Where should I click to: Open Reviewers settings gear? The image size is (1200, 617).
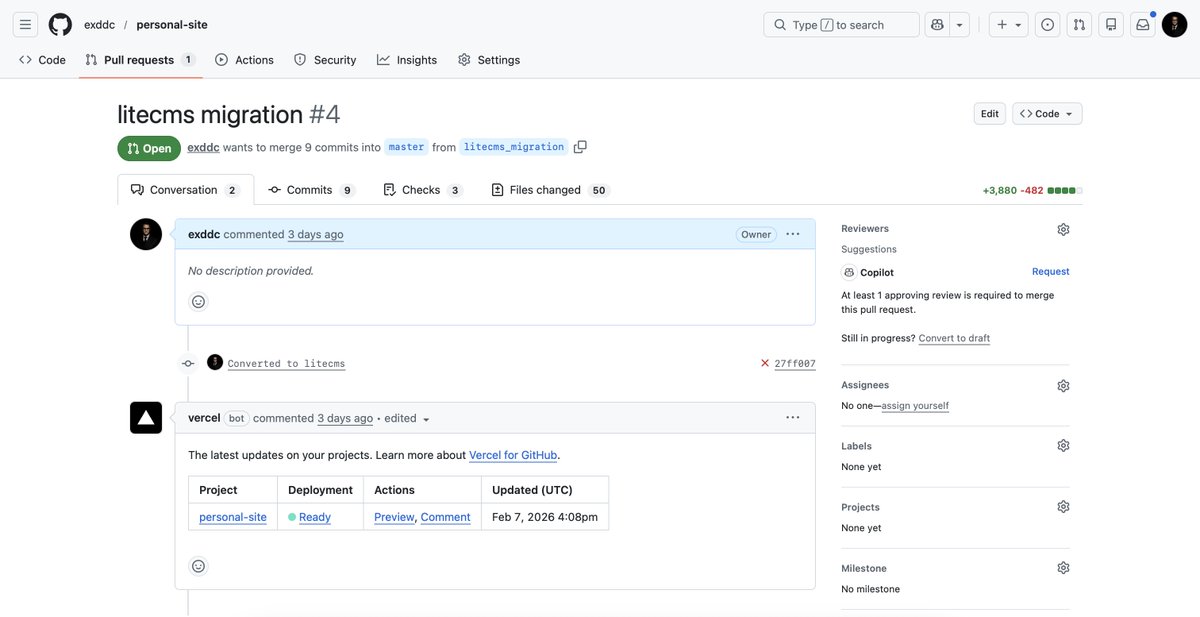click(1063, 229)
